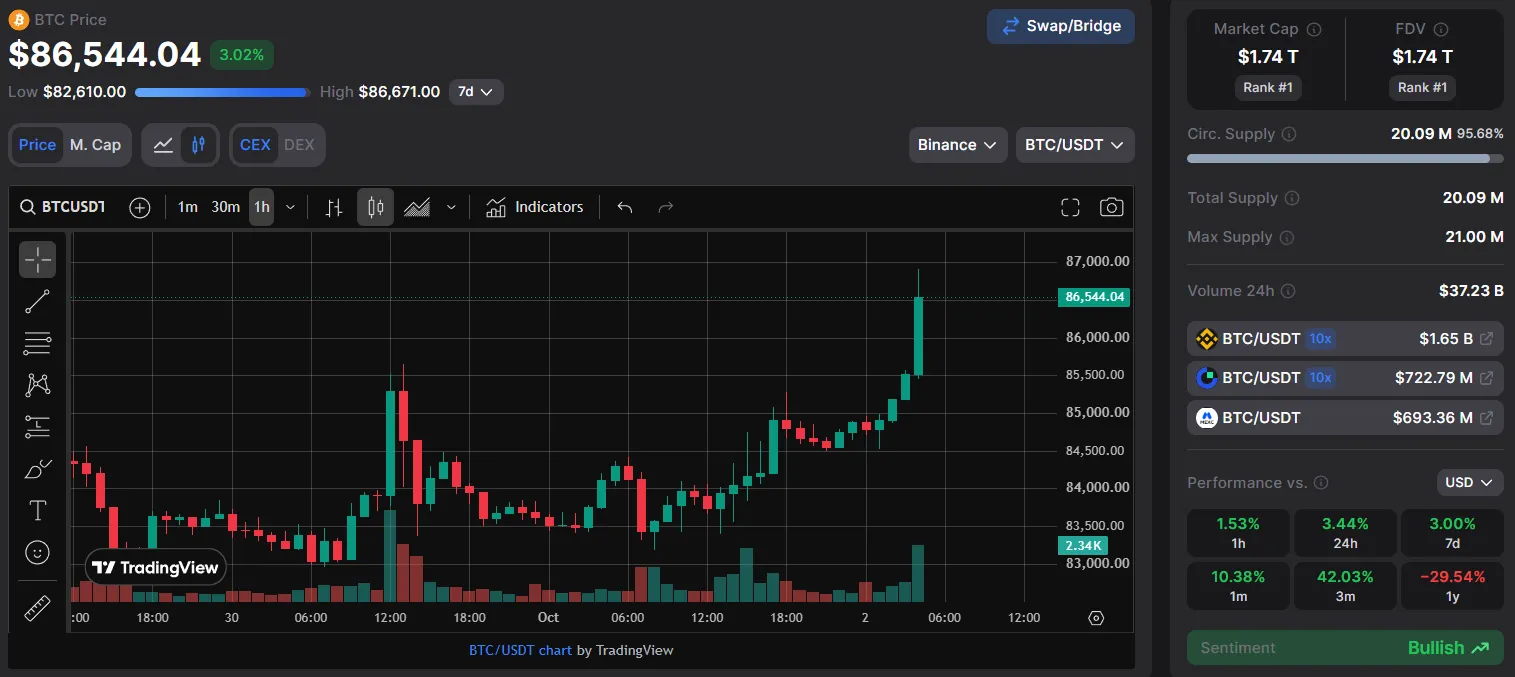
Task: Click the low-high price range bar
Action: [x=222, y=92]
